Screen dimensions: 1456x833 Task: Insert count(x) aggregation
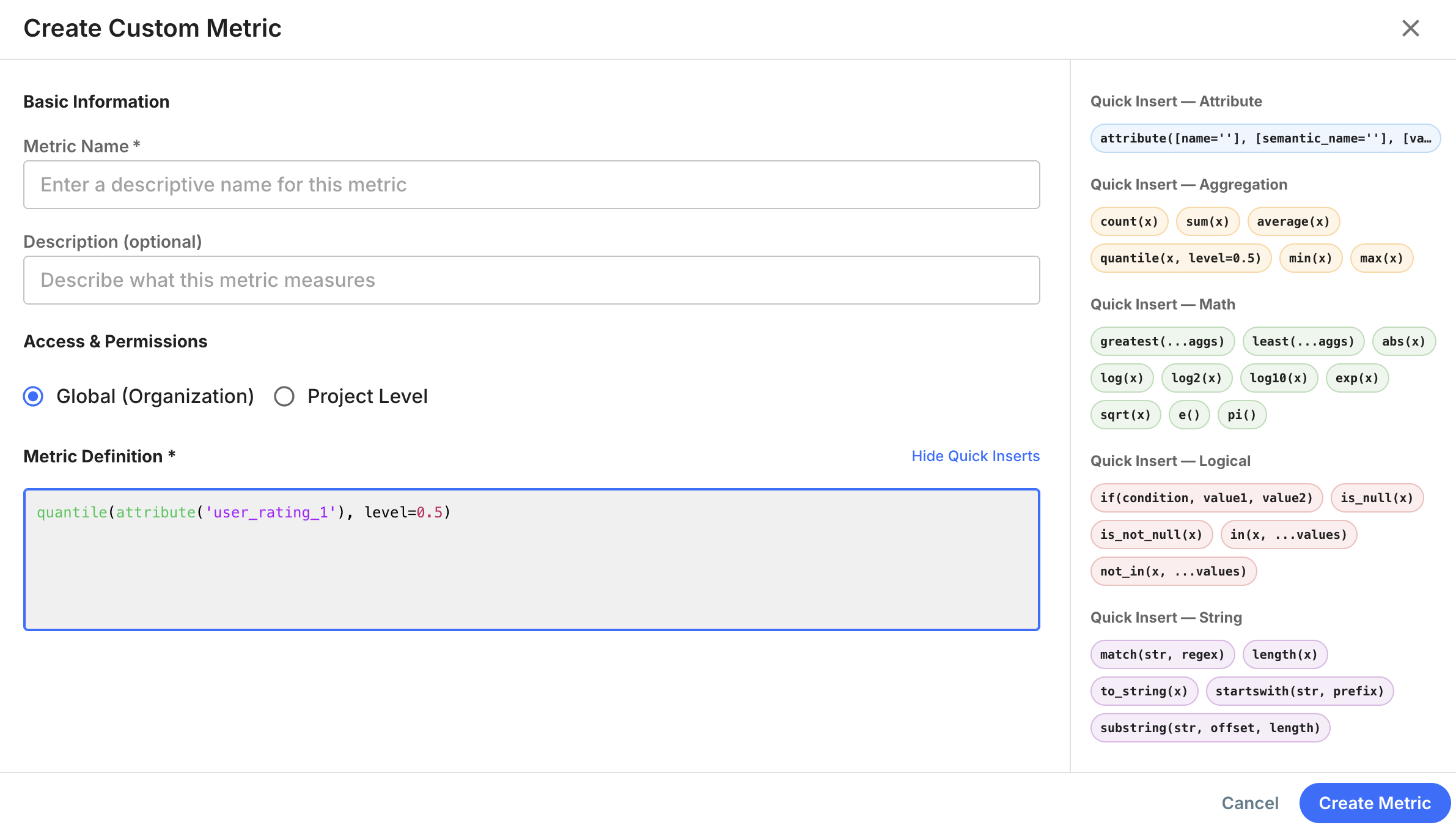tap(1129, 221)
